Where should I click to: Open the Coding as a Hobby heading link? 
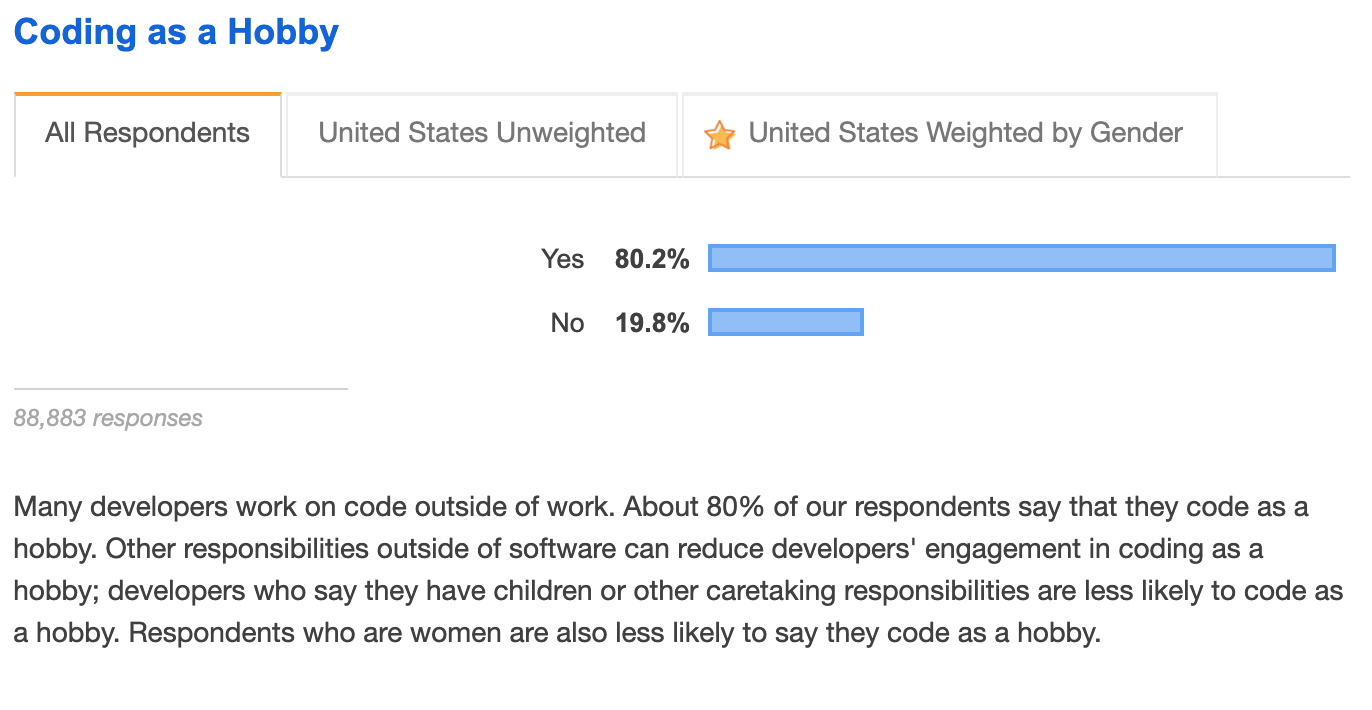(x=176, y=32)
